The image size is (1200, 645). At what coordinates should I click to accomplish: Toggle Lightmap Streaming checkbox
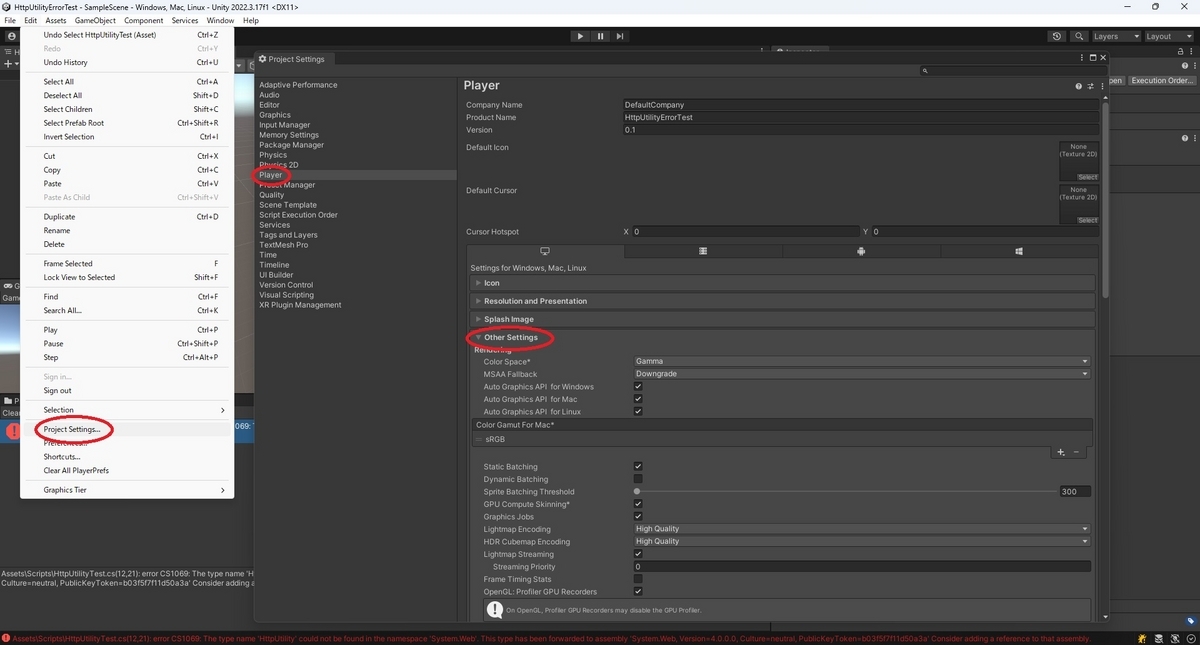pyautogui.click(x=638, y=554)
